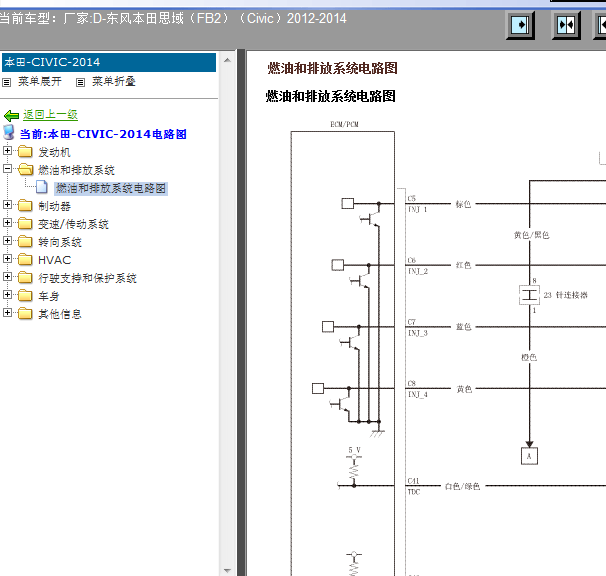Click the 当前车型 vehicle header text
Screen dimensions: 606x576
pyautogui.click(x=173, y=18)
